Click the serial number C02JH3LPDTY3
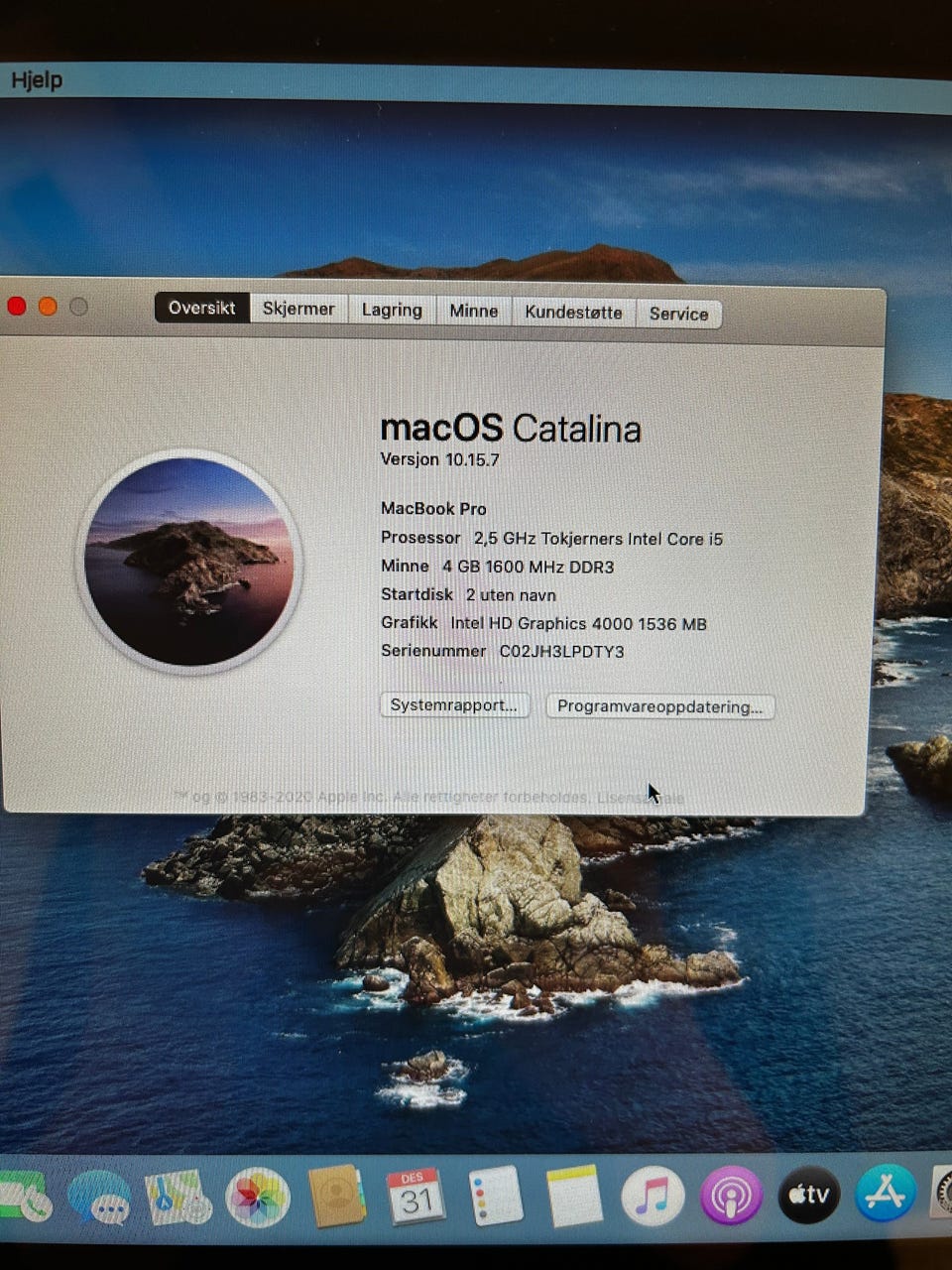The height and width of the screenshot is (1270, 952). click(x=561, y=651)
